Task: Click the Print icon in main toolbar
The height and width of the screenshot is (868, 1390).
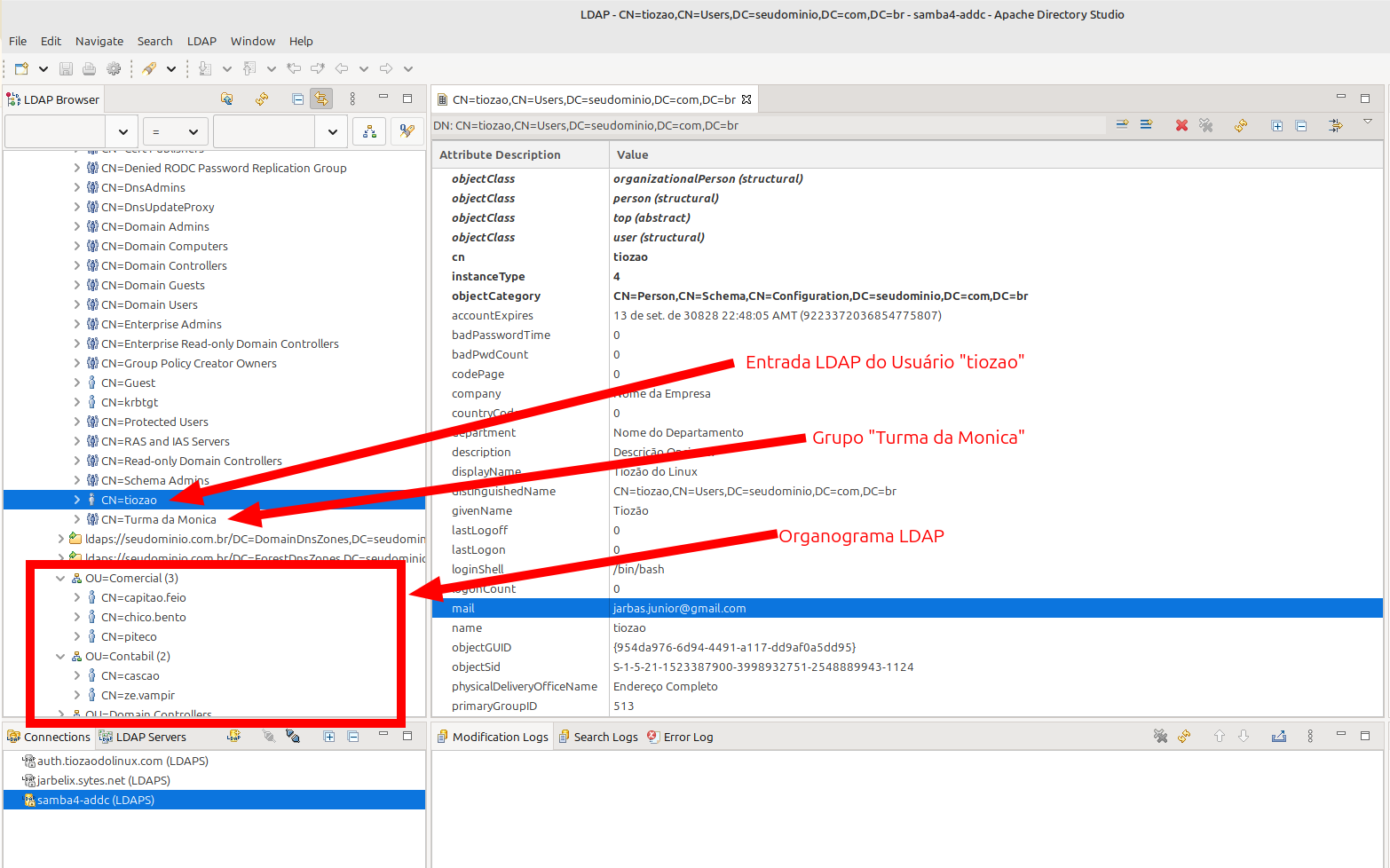Action: tap(89, 68)
